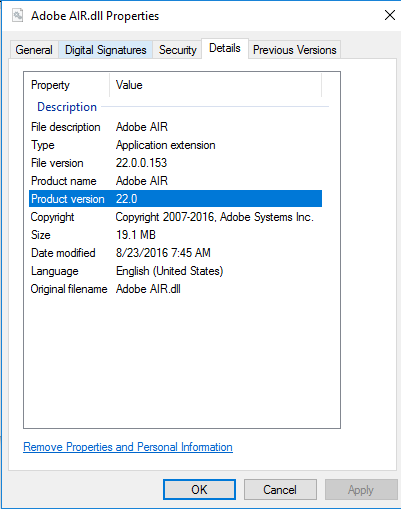Close the Adobe AIR.dll Properties dialog
Image resolution: width=401 pixels, height=509 pixels.
click(x=390, y=15)
